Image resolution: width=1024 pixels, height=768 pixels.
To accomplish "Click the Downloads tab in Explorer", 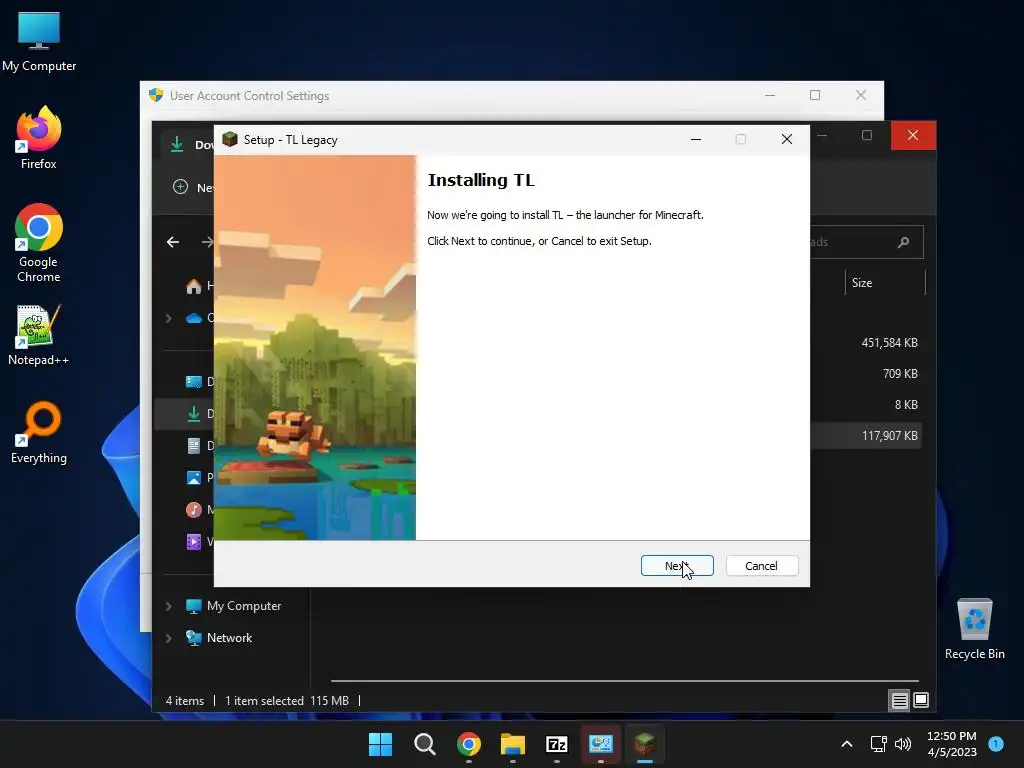I will pyautogui.click(x=188, y=144).
